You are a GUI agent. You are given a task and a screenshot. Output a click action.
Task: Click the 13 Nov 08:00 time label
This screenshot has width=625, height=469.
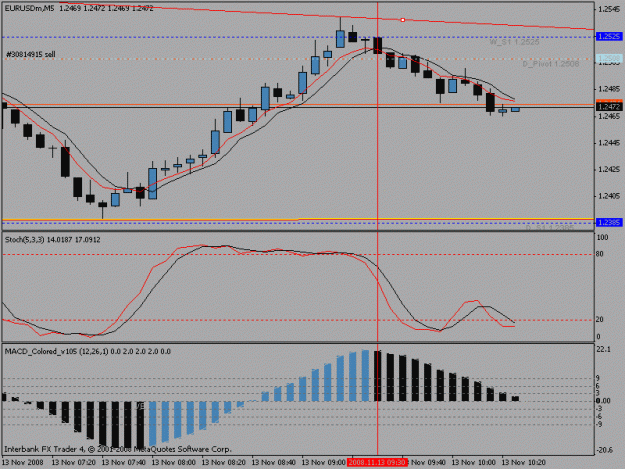click(174, 463)
